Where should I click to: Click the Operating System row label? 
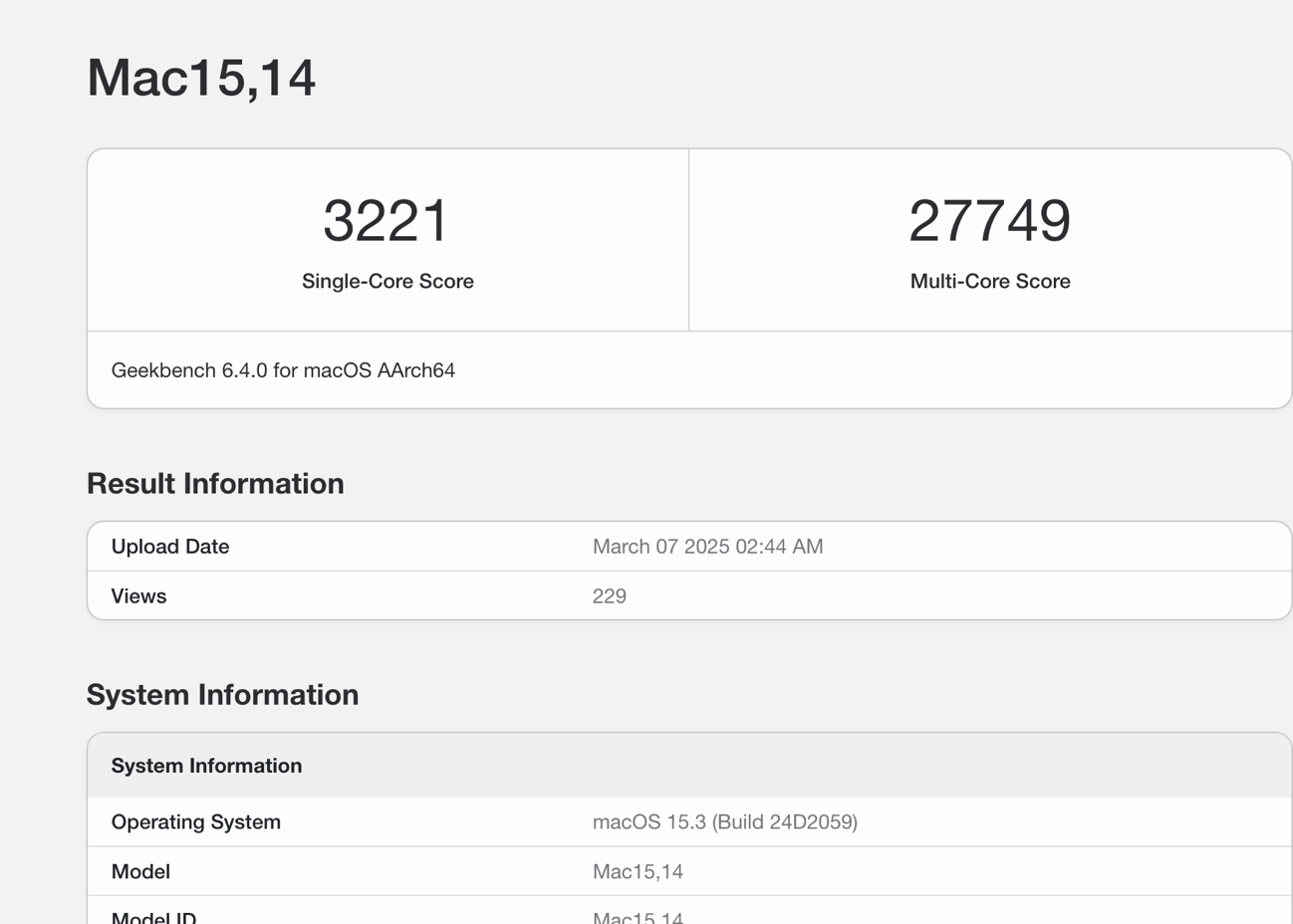(196, 822)
